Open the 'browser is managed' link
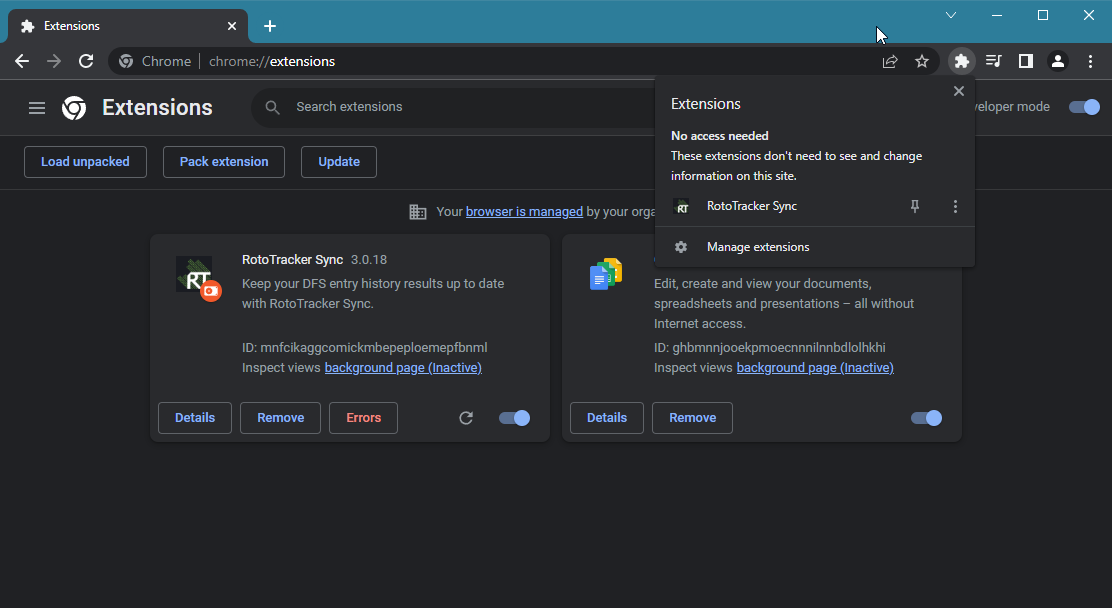 524,211
